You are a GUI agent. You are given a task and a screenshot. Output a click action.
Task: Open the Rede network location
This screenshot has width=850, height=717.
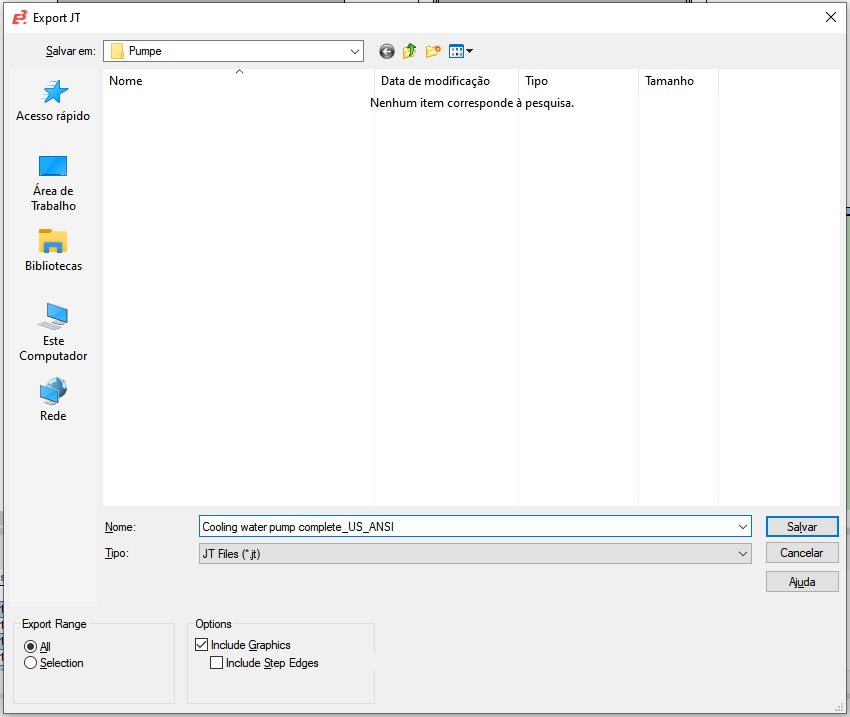(52, 400)
